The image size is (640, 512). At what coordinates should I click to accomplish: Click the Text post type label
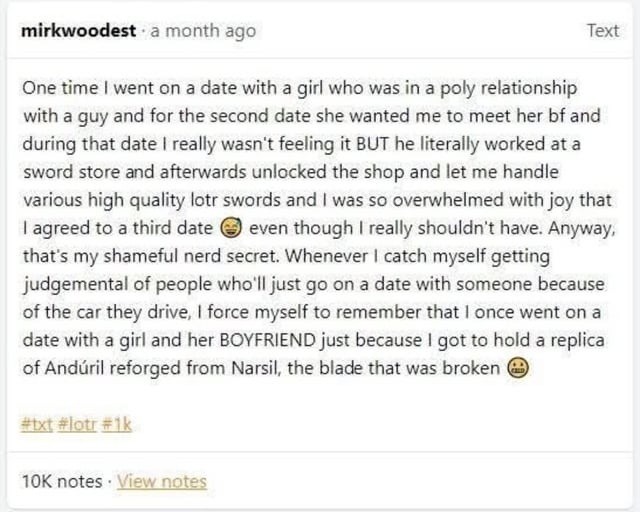(602, 31)
